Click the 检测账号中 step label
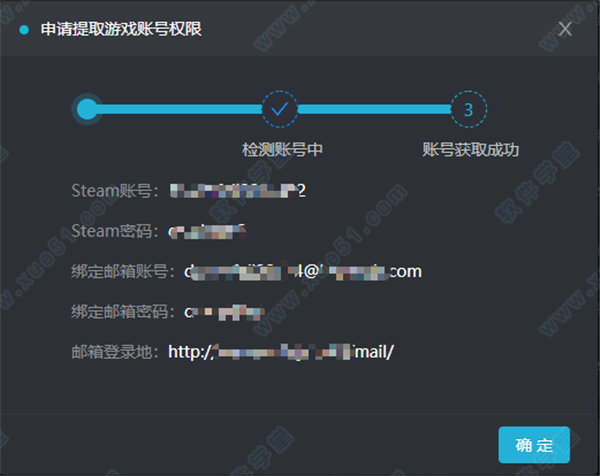Image resolution: width=600 pixels, height=476 pixels. click(x=282, y=149)
